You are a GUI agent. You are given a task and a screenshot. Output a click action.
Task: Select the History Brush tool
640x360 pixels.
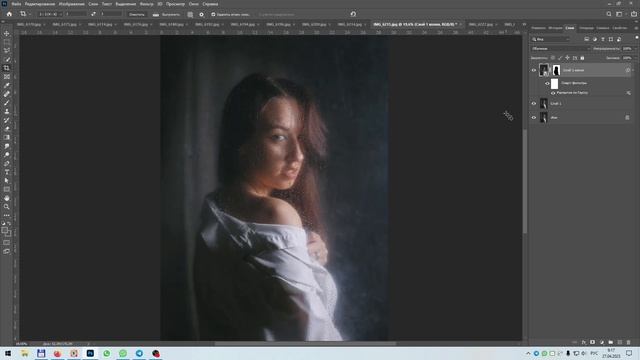pos(7,120)
